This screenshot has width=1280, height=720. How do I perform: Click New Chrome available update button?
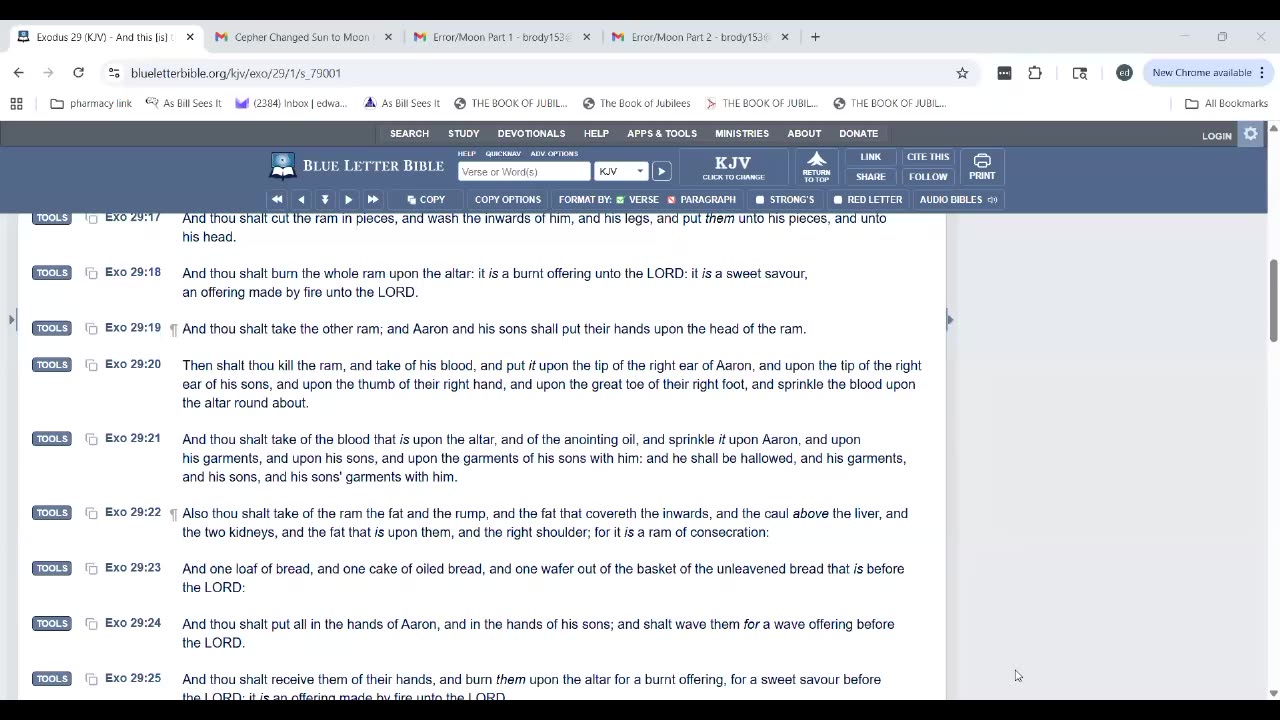point(1208,73)
